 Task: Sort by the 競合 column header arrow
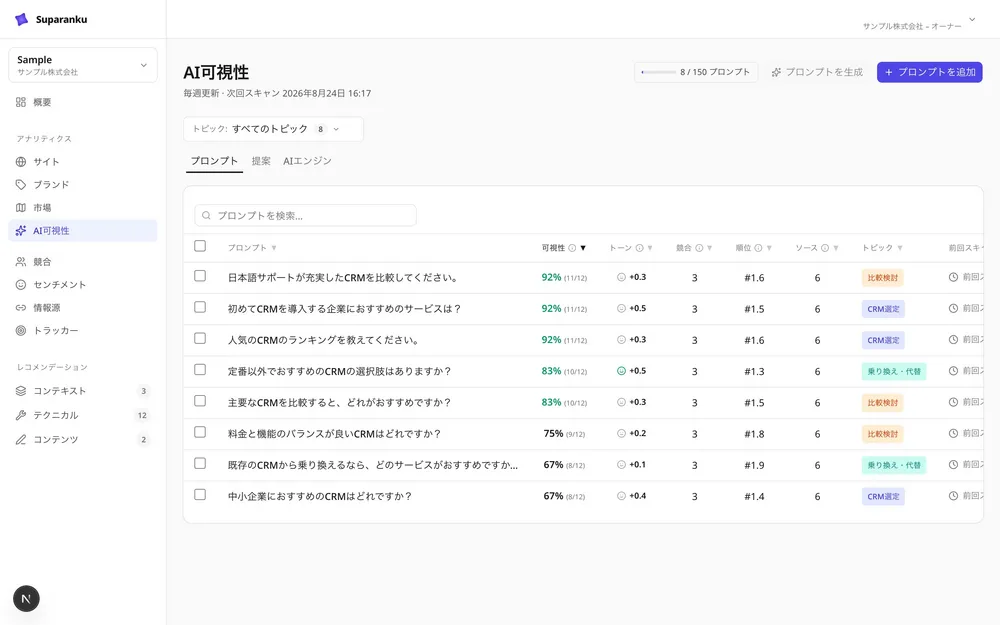click(709, 248)
